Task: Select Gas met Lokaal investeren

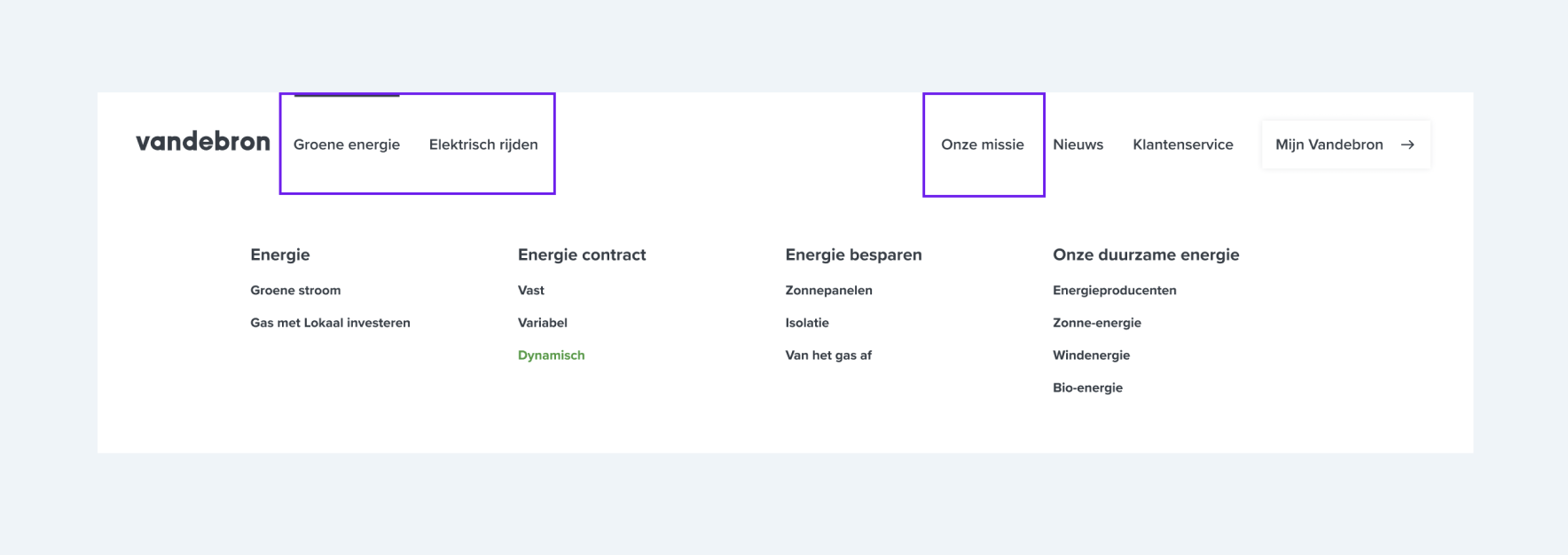Action: pyautogui.click(x=330, y=323)
